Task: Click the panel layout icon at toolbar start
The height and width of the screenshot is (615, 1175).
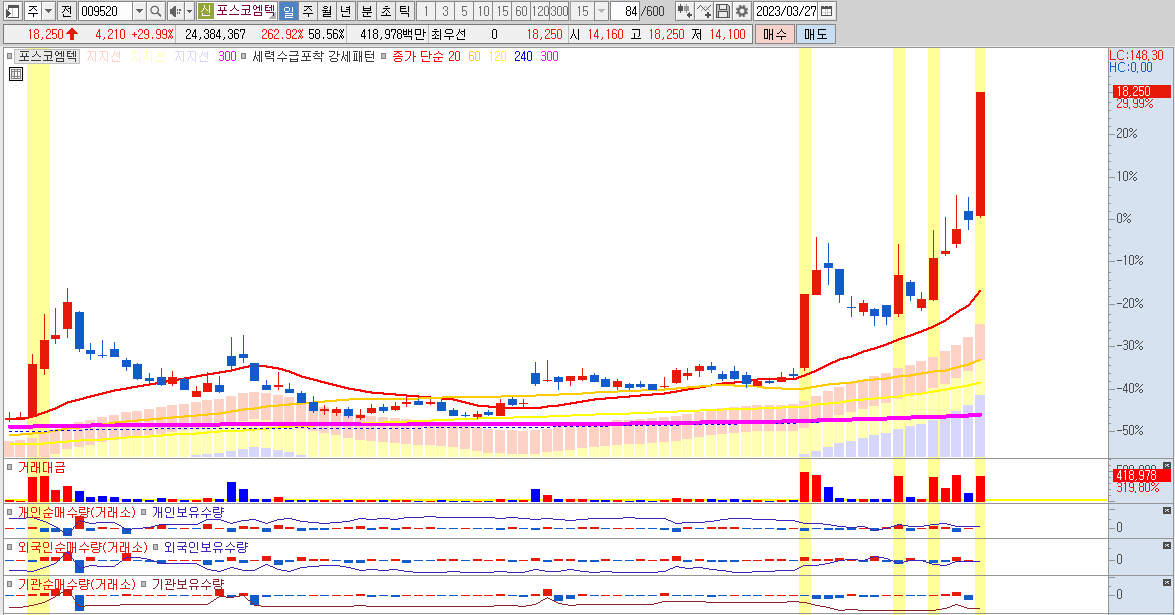Action: coord(12,11)
